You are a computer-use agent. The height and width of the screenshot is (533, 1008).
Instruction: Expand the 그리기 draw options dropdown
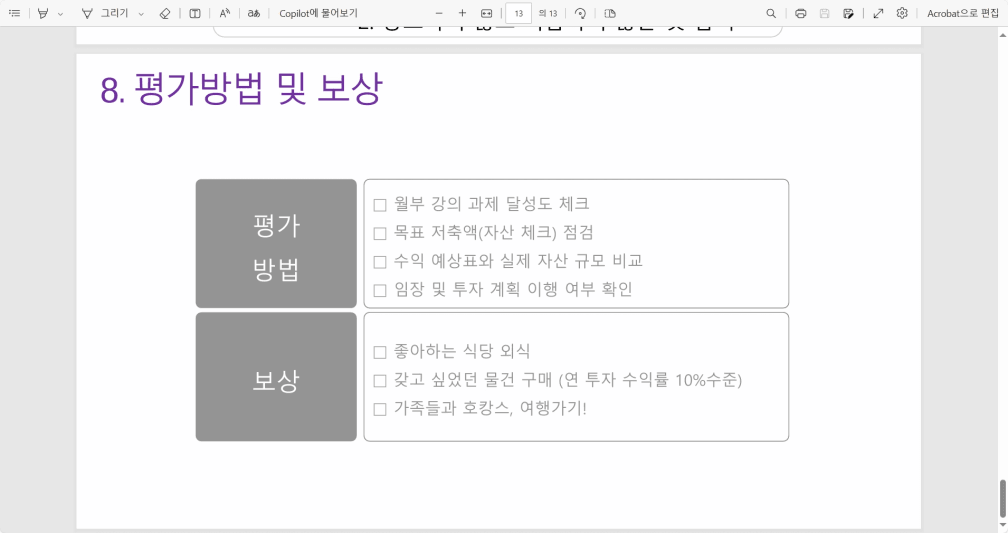click(x=141, y=13)
